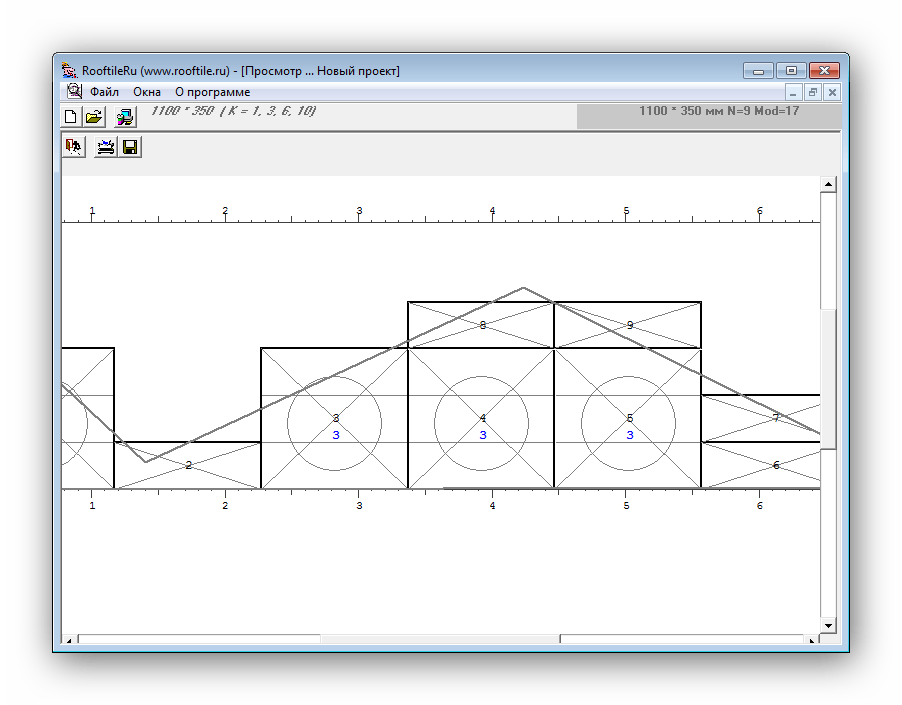The height and width of the screenshot is (705, 902).
Task: Open the Файл menu
Action: pyautogui.click(x=104, y=92)
